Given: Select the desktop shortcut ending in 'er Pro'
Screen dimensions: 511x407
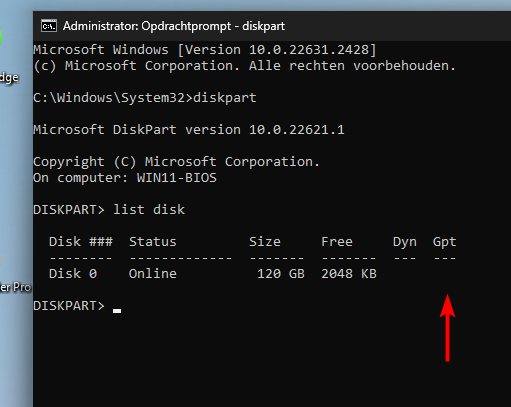Looking at the screenshot, I should pos(15,287).
